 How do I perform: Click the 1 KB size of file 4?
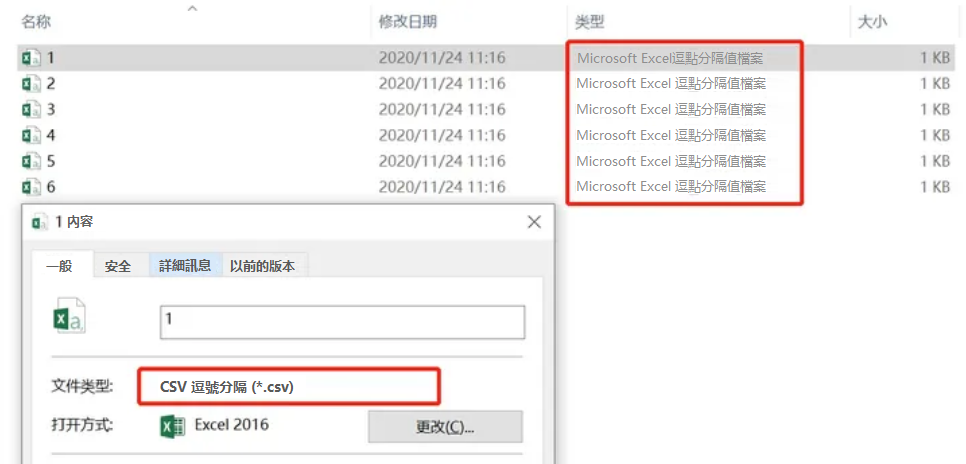[x=935, y=135]
